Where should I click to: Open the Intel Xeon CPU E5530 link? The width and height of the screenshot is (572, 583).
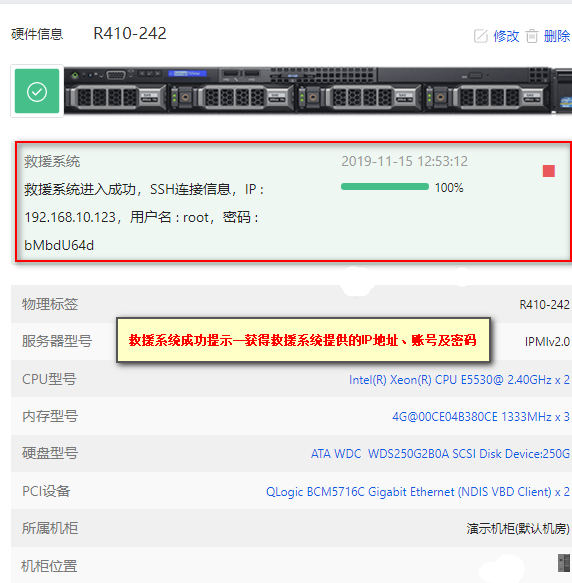tap(459, 380)
